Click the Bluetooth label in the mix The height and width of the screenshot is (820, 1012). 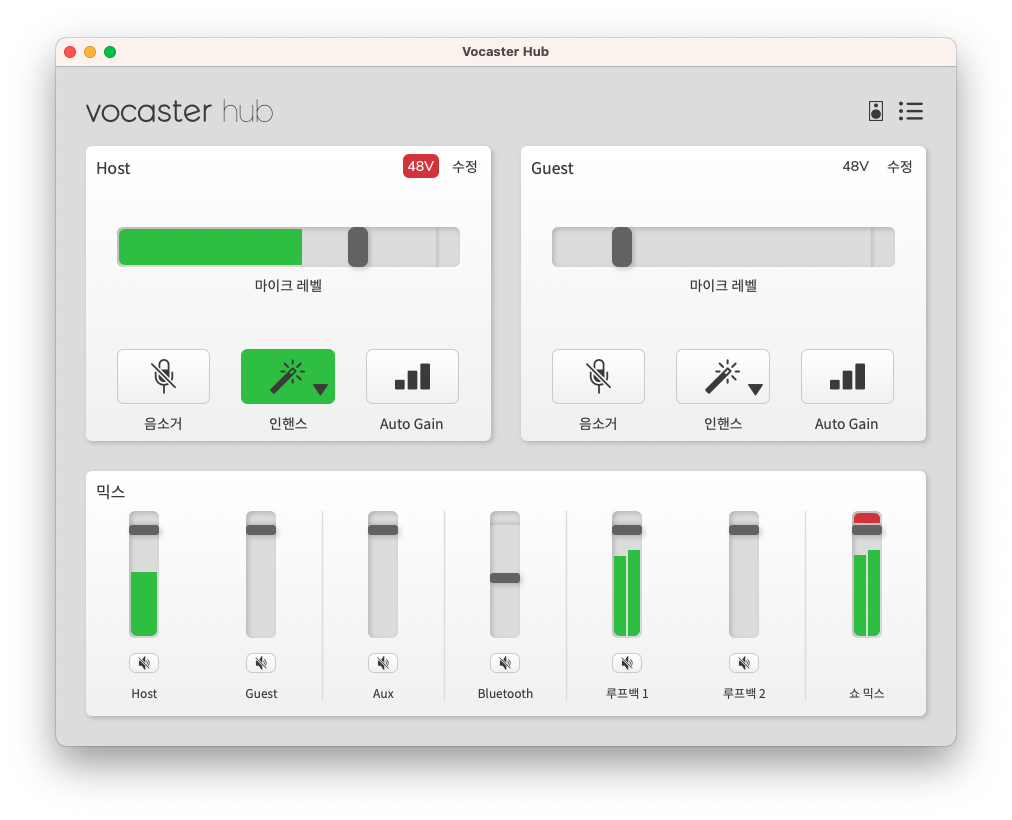click(505, 694)
